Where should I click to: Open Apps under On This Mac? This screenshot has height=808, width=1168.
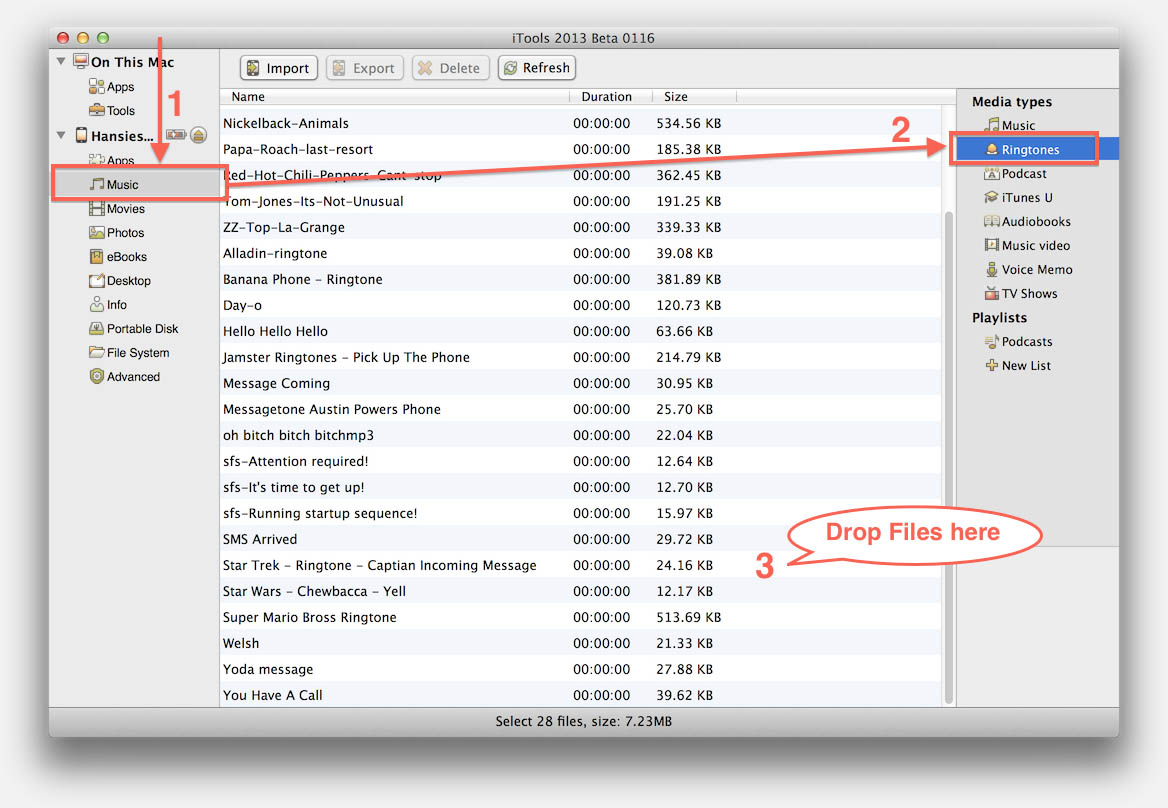tap(112, 86)
